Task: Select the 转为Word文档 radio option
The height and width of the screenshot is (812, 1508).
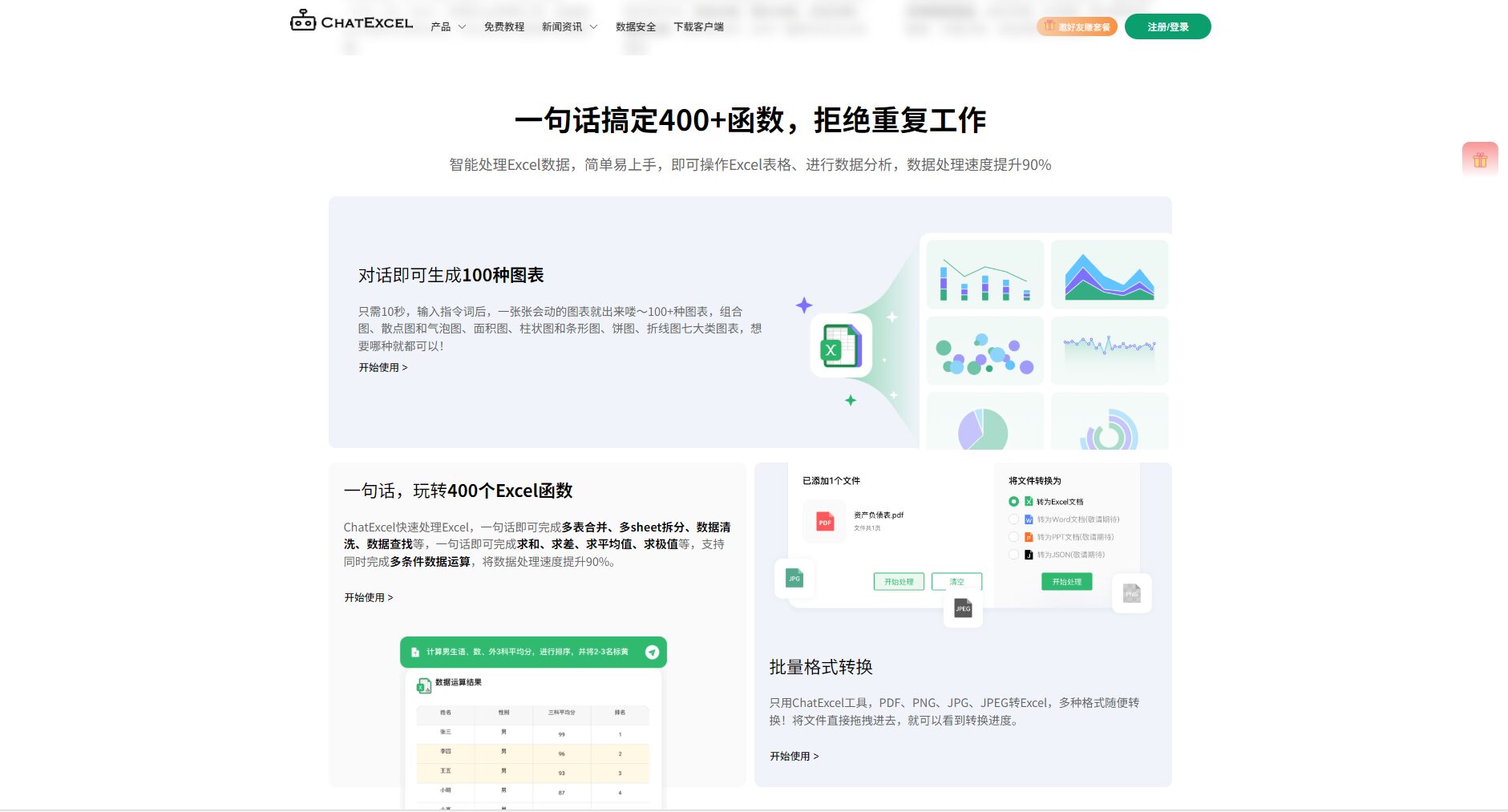Action: click(1013, 519)
